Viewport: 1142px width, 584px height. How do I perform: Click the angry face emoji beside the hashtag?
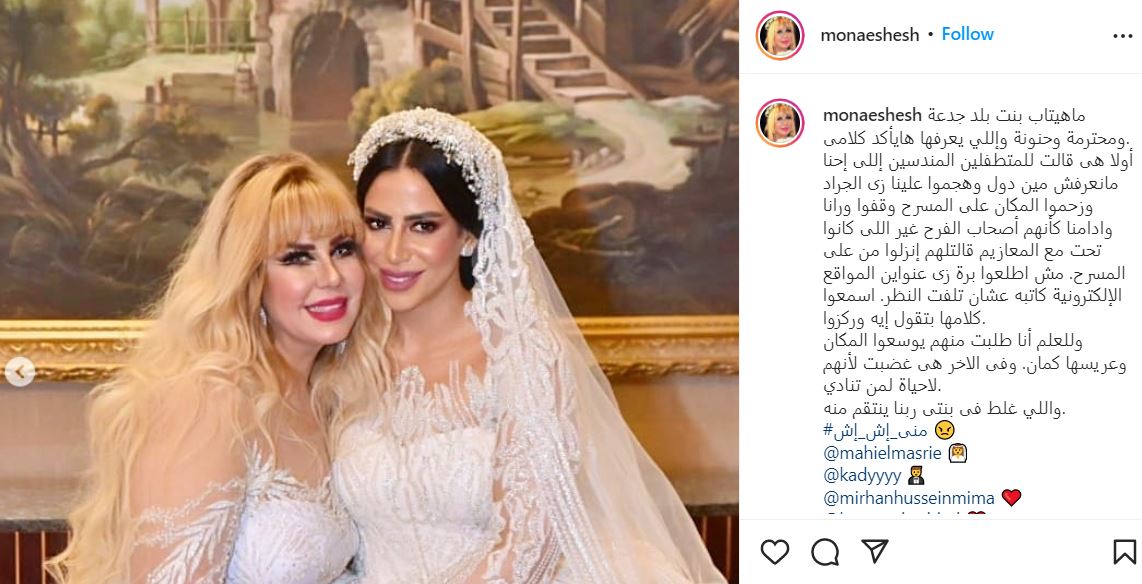[x=944, y=430]
